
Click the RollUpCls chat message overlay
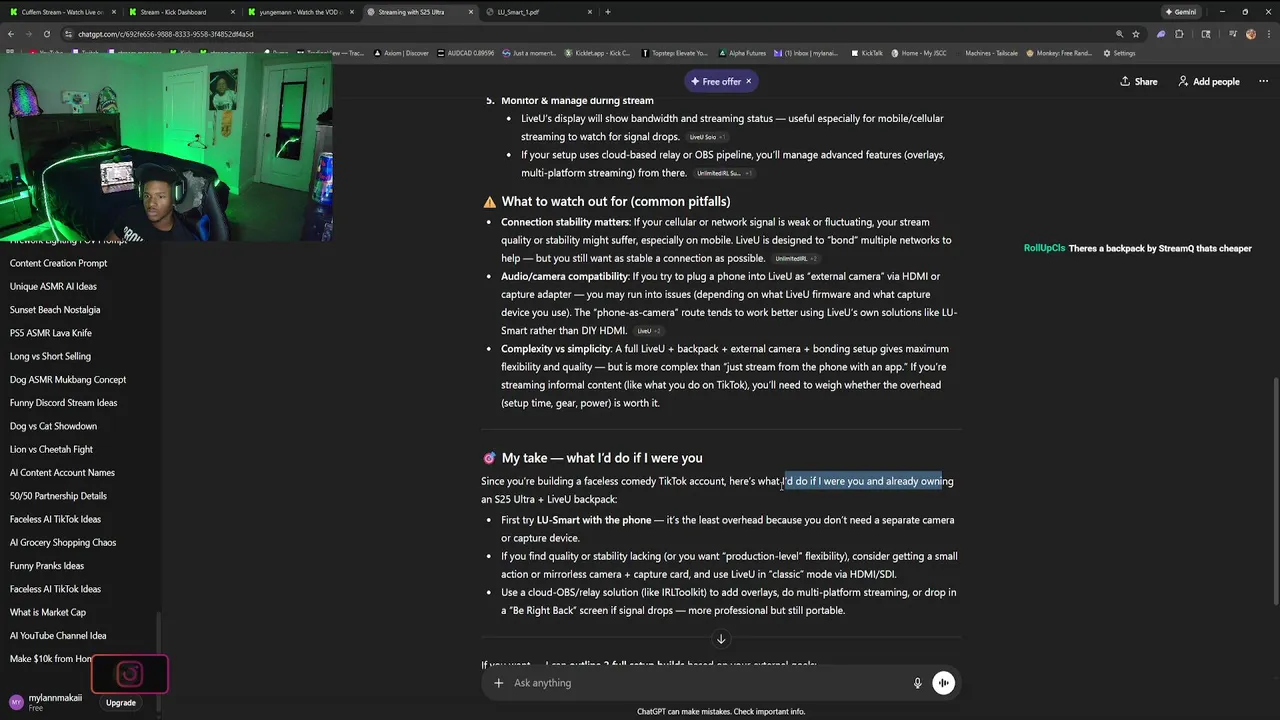pos(1137,248)
